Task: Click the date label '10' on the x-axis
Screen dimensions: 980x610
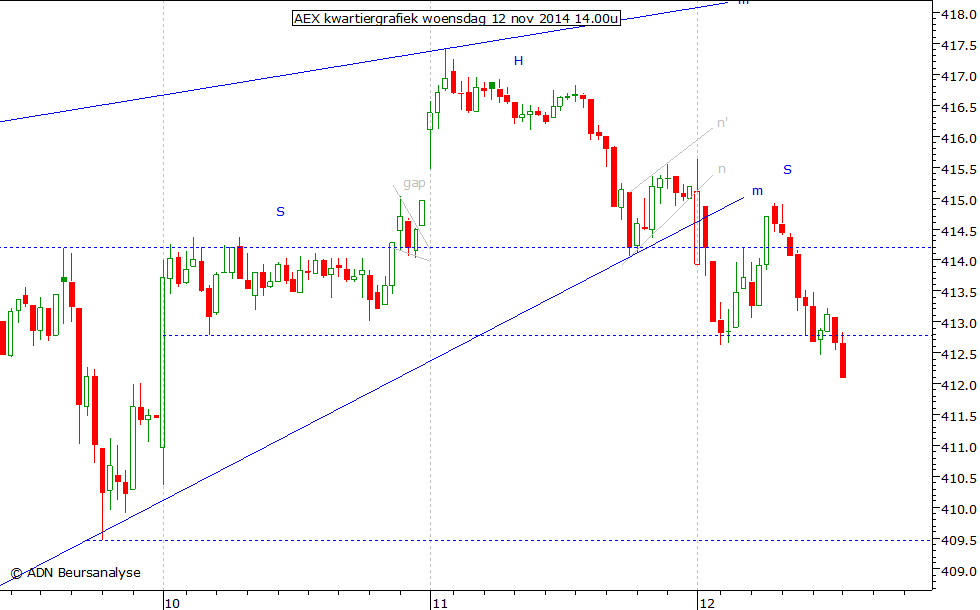Action: click(171, 603)
